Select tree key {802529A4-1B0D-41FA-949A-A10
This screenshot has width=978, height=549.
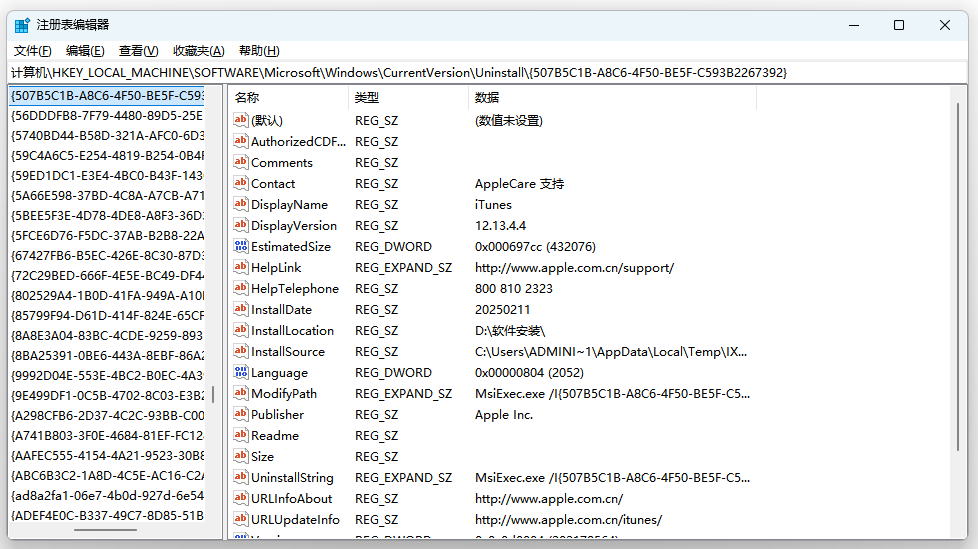[x=107, y=295]
